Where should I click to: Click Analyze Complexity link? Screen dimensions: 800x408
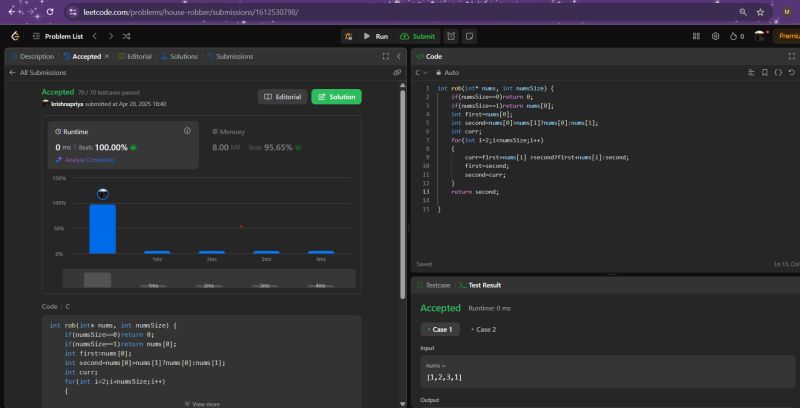coord(86,160)
